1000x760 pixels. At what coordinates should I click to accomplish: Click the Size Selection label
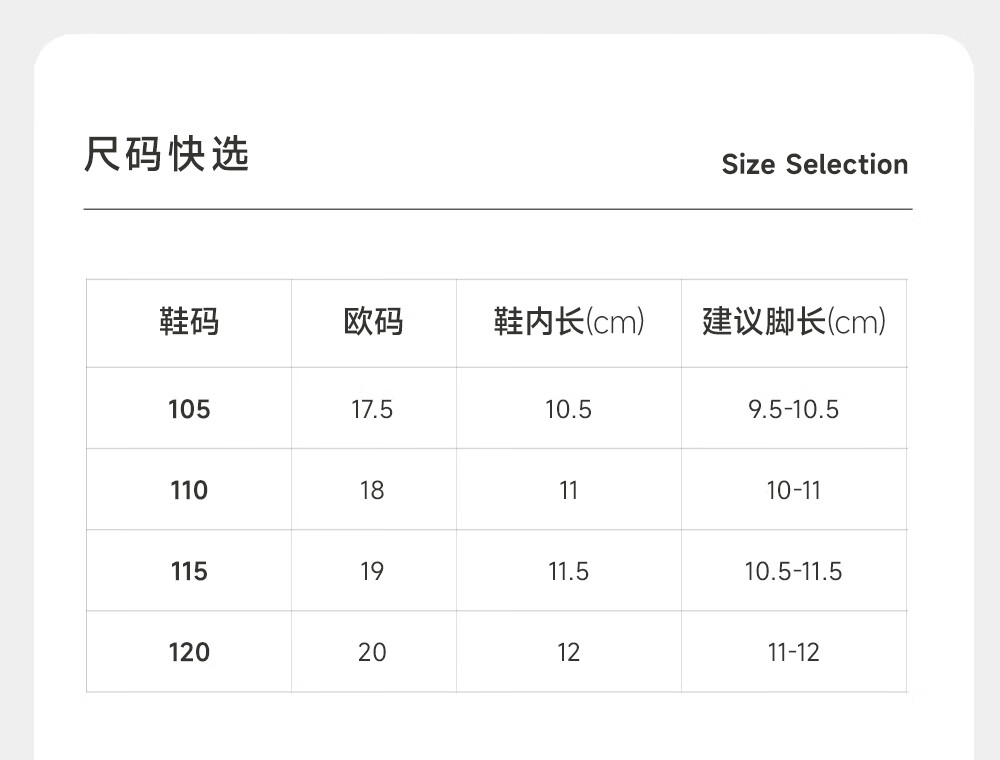coord(814,164)
